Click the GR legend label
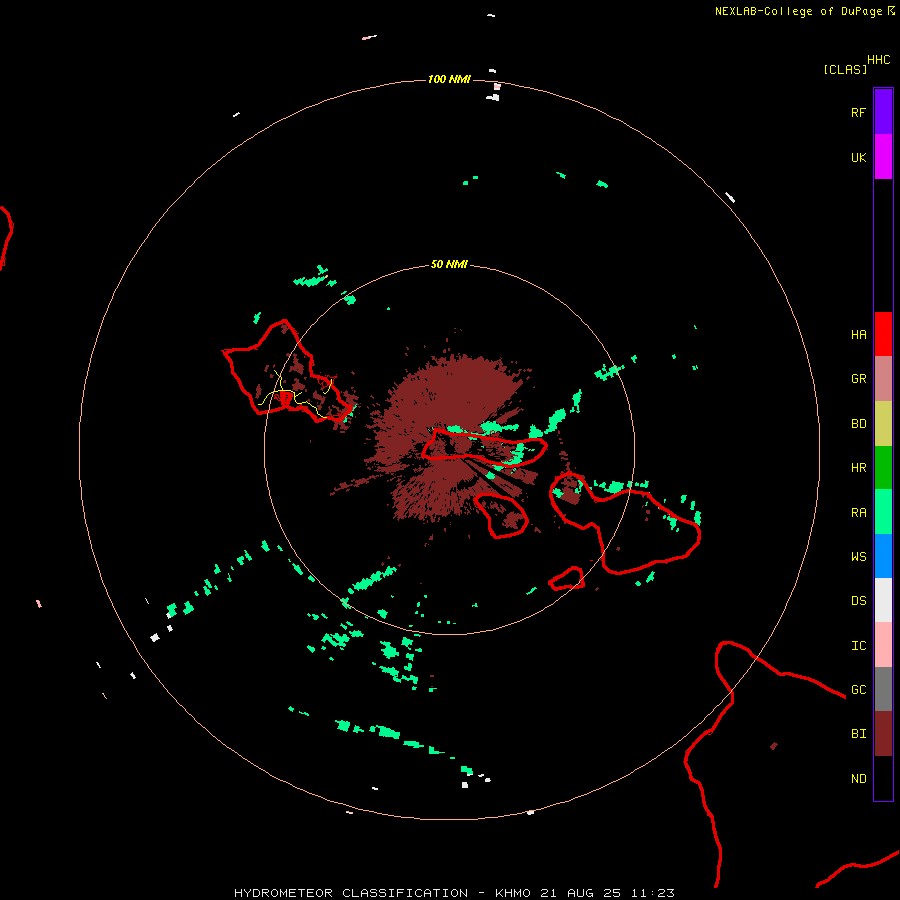 pos(858,379)
